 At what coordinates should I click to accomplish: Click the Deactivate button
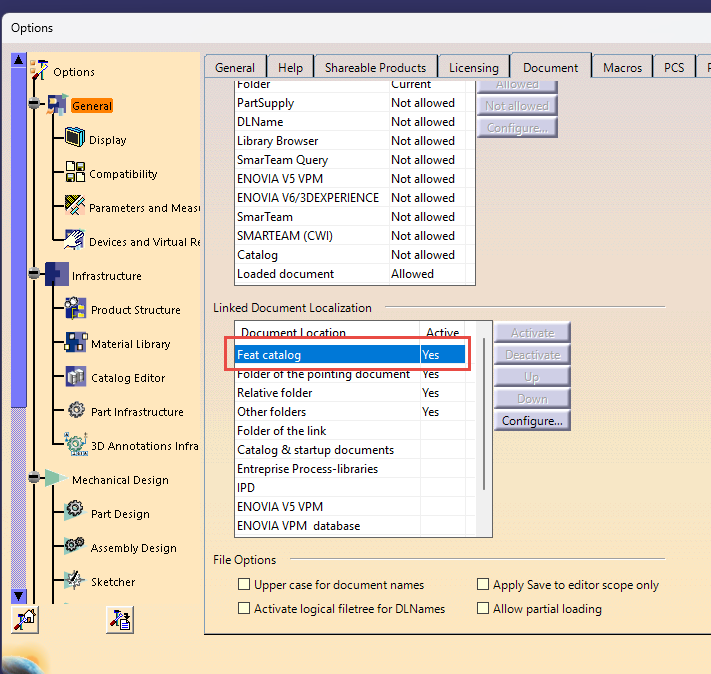[532, 355]
